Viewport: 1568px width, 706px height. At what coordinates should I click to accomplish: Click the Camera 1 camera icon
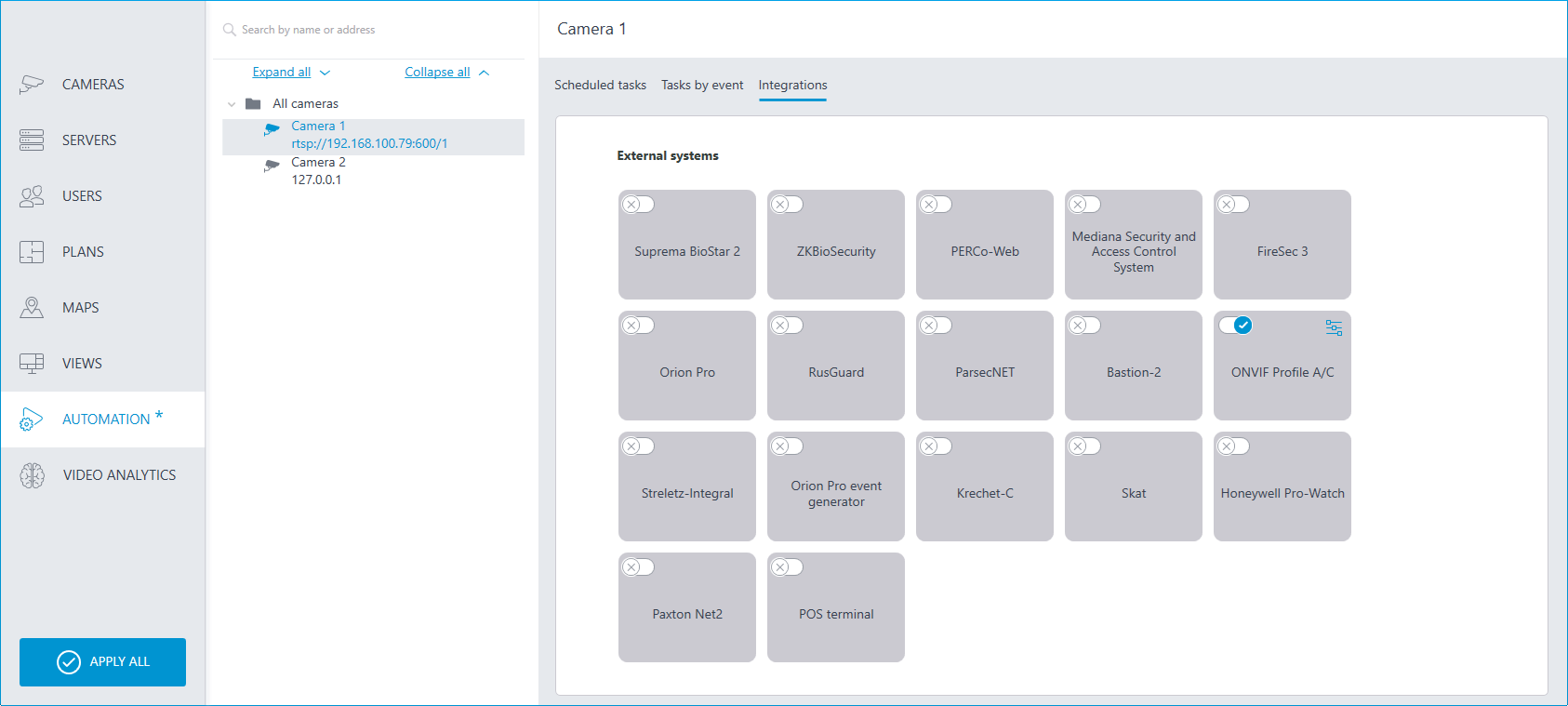272,130
